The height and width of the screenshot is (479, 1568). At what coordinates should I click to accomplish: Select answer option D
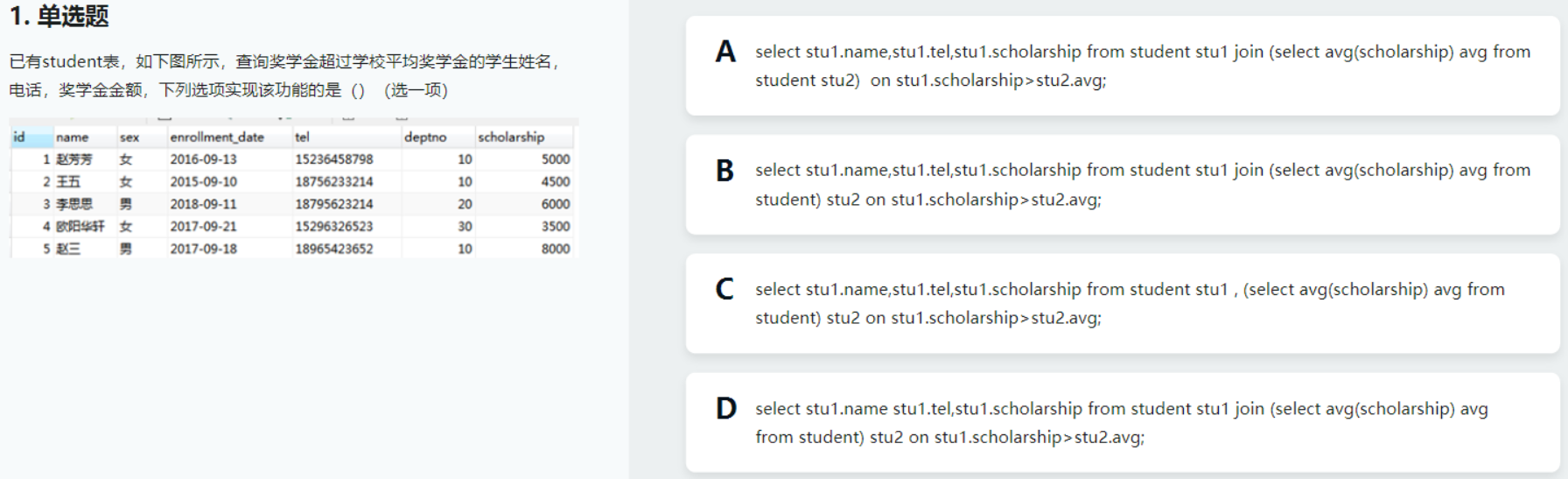(x=1122, y=422)
